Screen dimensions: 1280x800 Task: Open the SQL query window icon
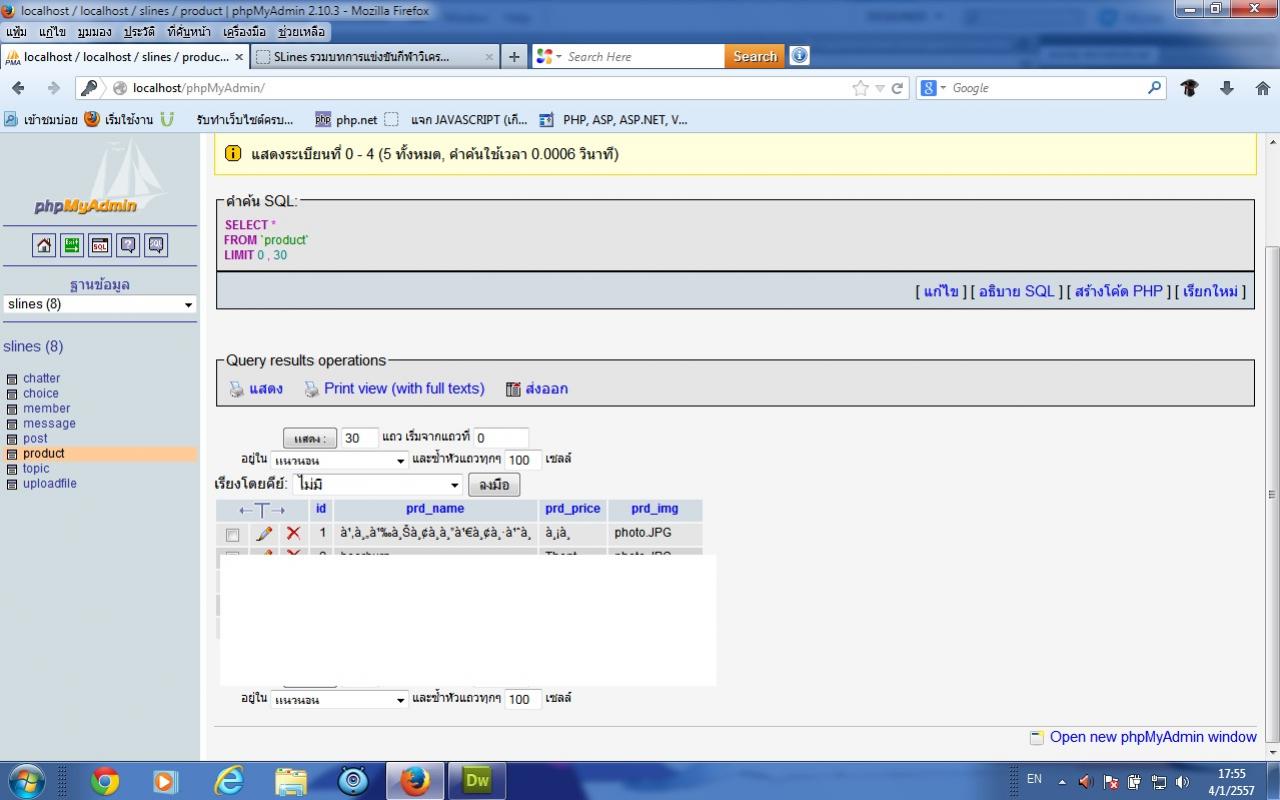[x=100, y=245]
